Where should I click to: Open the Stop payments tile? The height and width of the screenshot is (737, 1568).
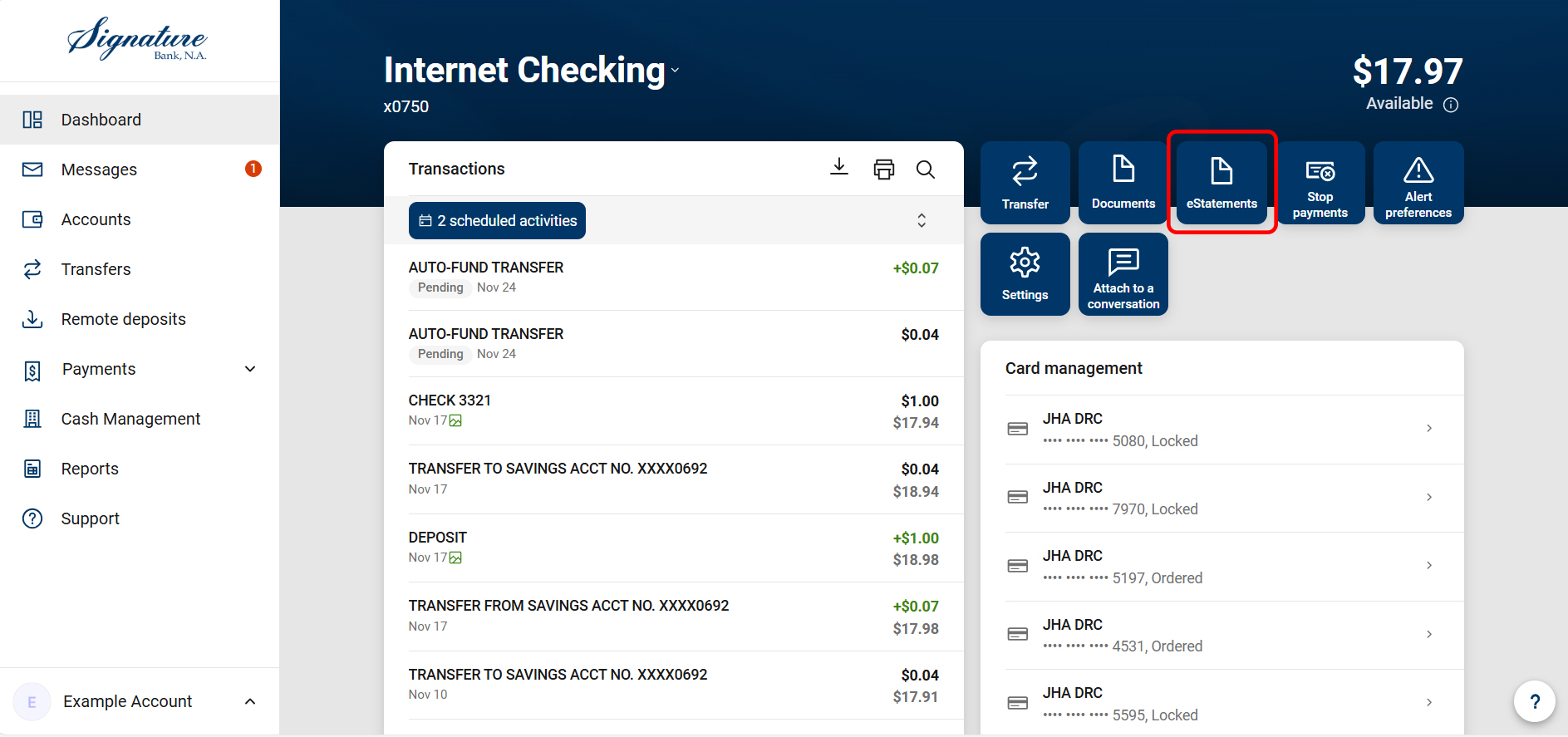(1320, 183)
